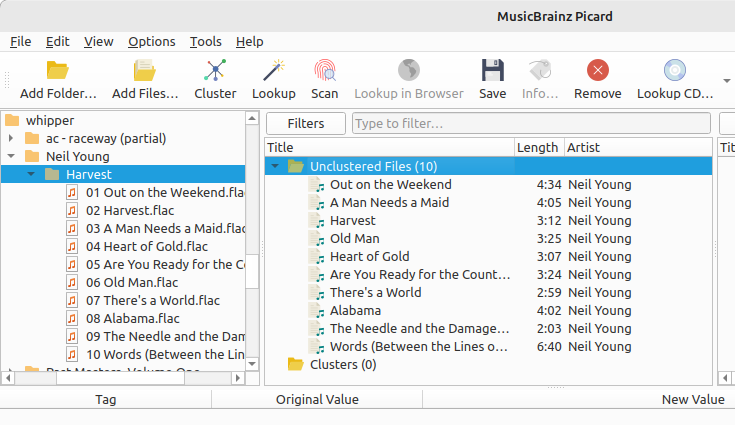Screen dimensions: 735x425
Task: Click the Add Files toolbar icon
Action: (144, 71)
